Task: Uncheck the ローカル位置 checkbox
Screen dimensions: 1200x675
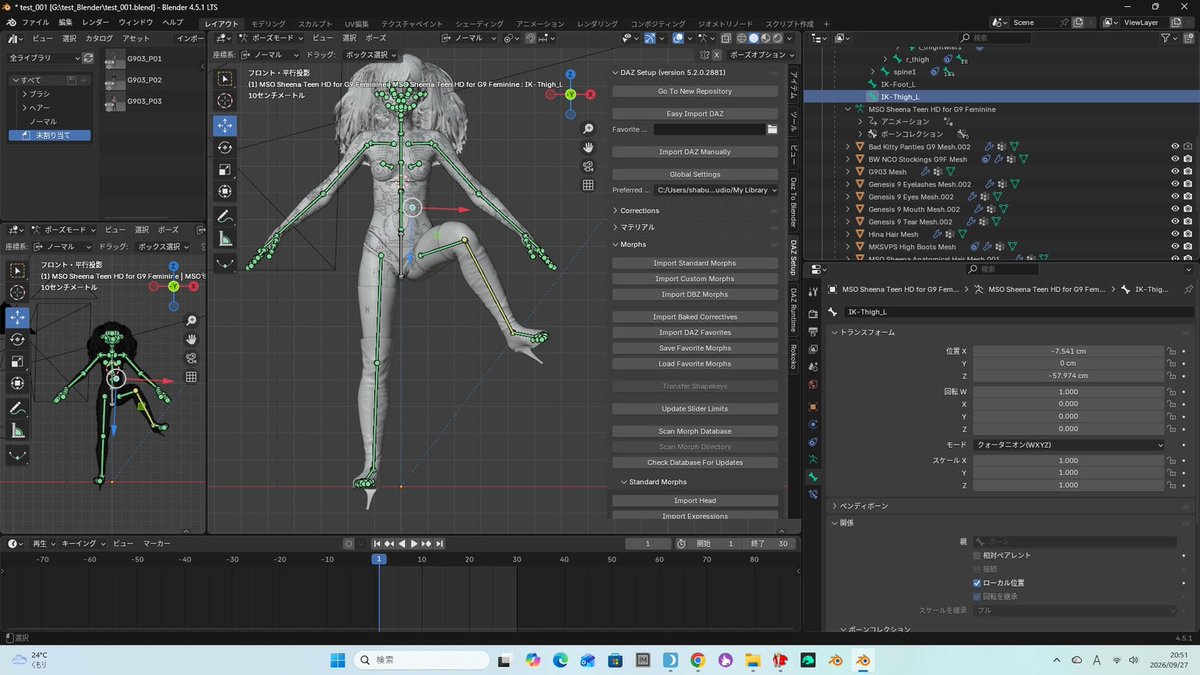Action: click(977, 582)
